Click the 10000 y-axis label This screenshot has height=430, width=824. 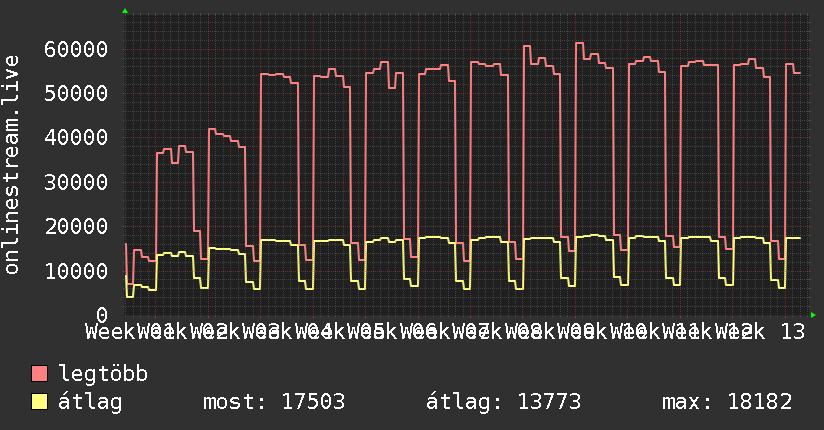pos(76,271)
